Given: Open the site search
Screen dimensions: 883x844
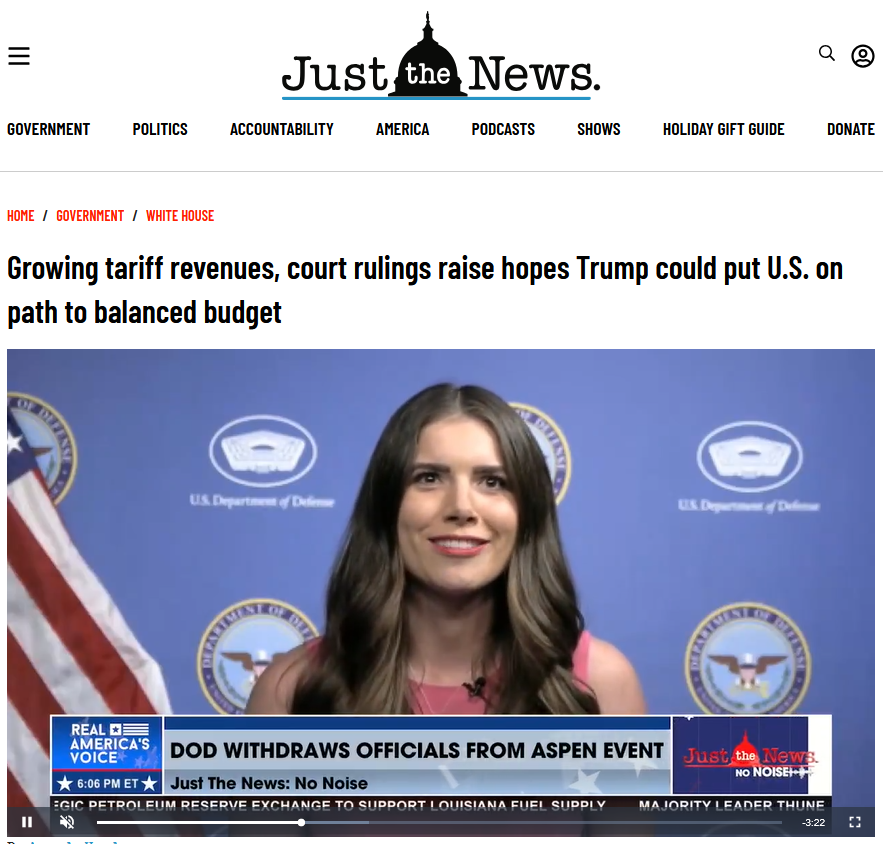Looking at the screenshot, I should (826, 53).
